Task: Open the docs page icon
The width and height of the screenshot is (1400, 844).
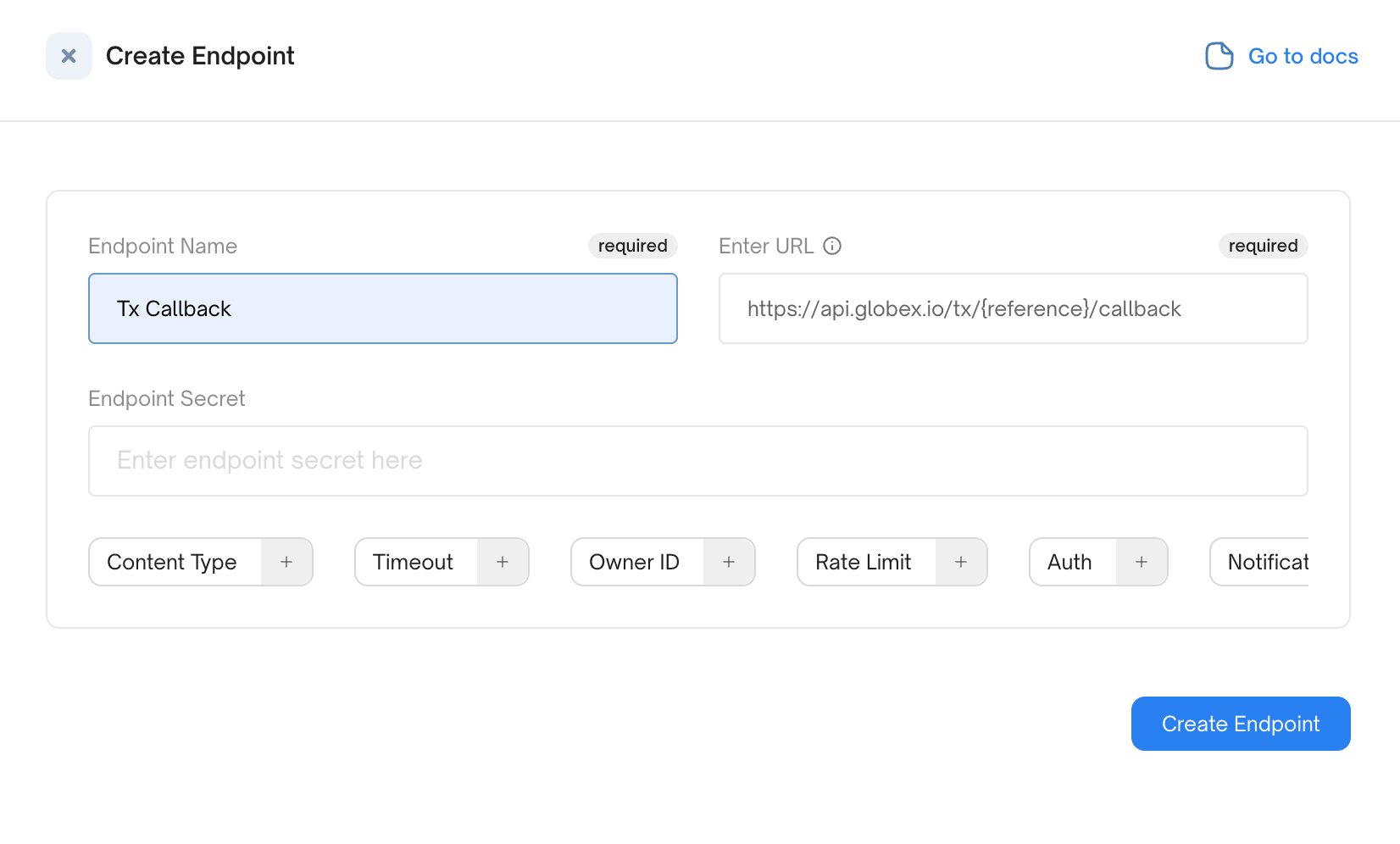Action: [1219, 56]
